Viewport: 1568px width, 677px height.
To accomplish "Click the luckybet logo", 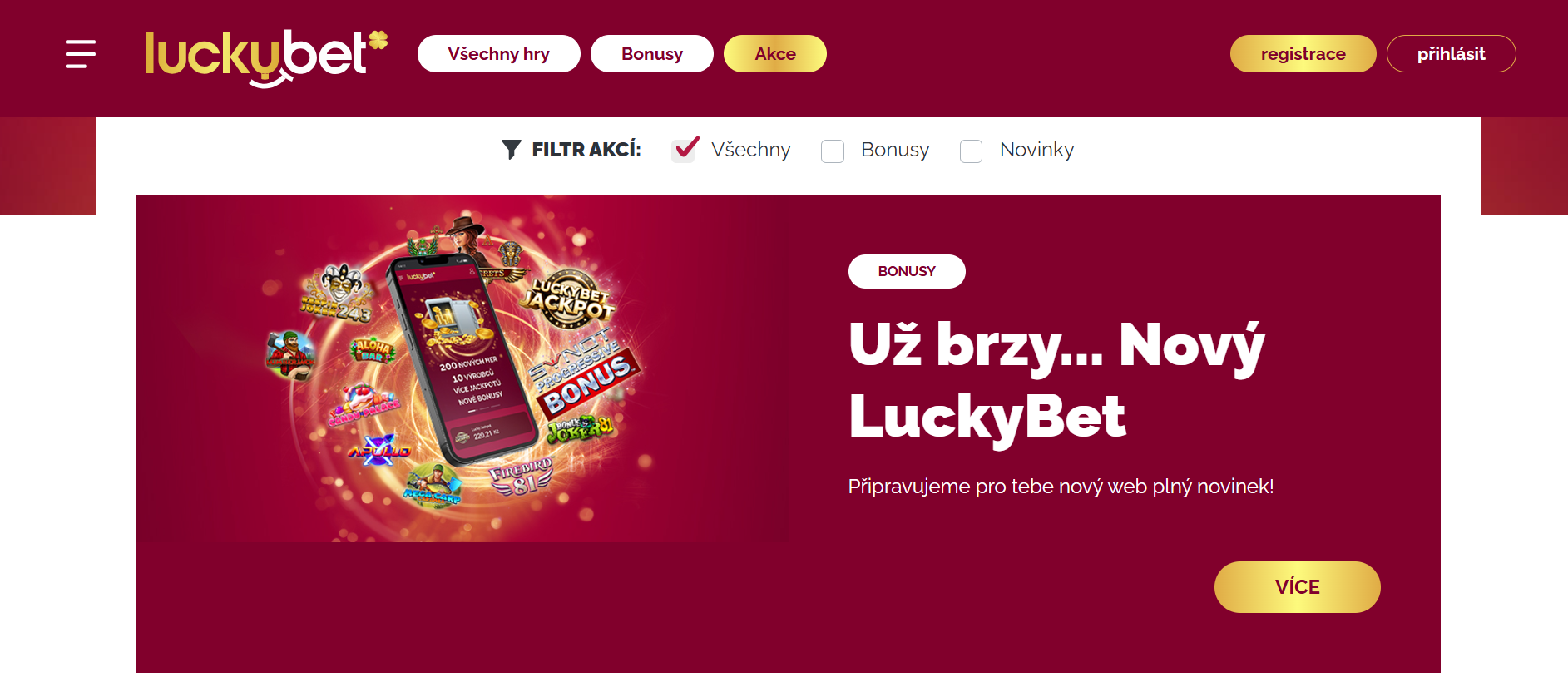I will click(x=266, y=58).
